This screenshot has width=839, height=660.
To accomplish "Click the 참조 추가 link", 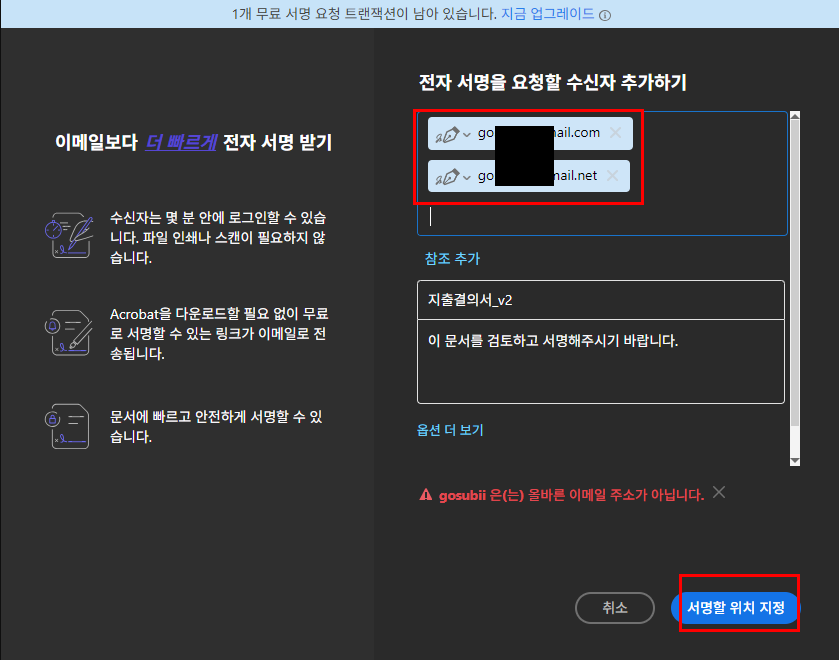I will pos(452,259).
